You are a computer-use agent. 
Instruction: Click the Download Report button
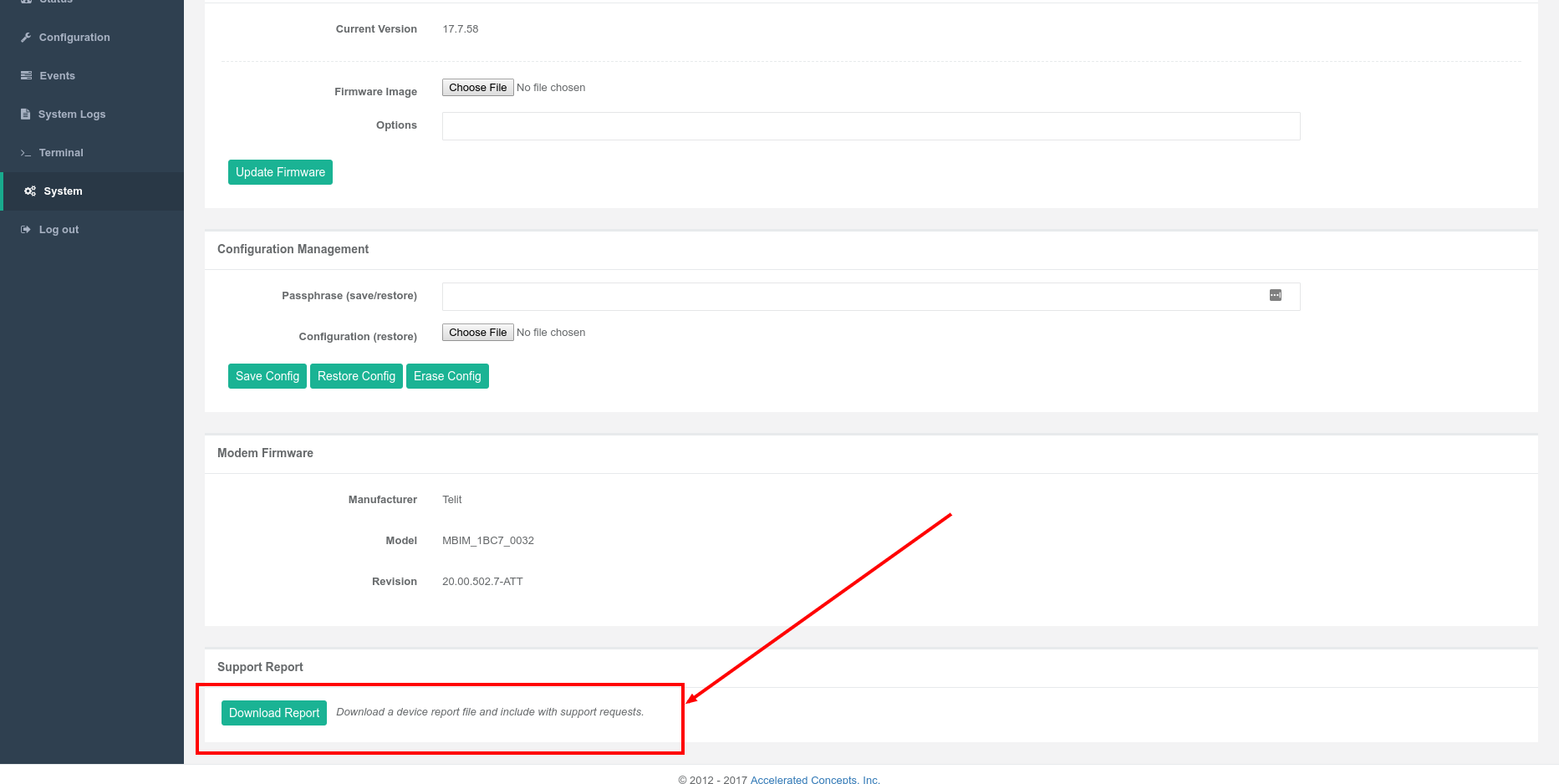(x=273, y=713)
